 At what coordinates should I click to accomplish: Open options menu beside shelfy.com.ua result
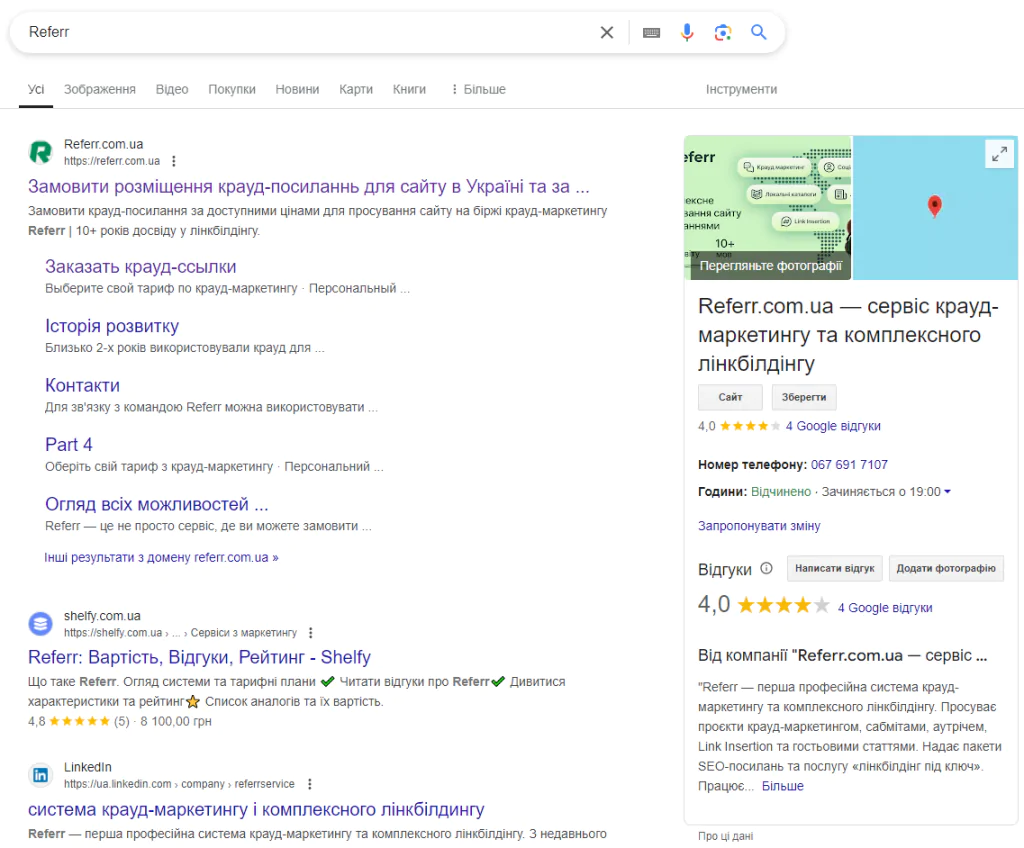311,633
